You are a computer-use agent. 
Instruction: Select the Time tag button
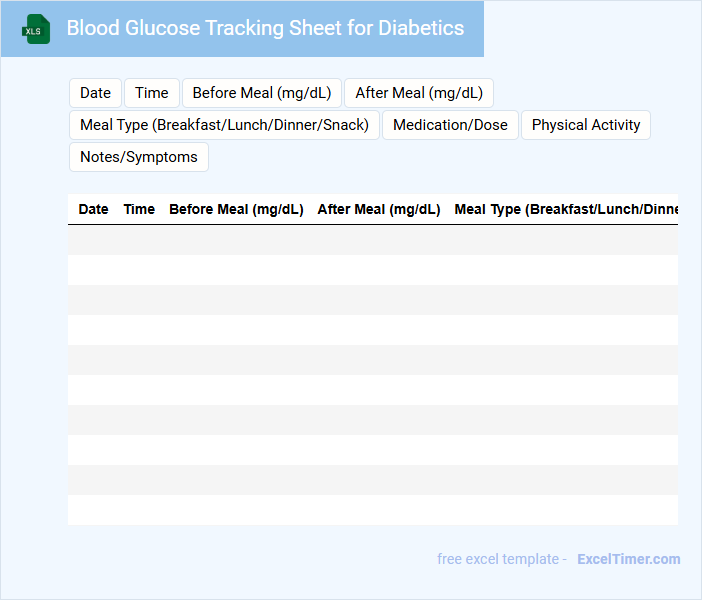152,93
